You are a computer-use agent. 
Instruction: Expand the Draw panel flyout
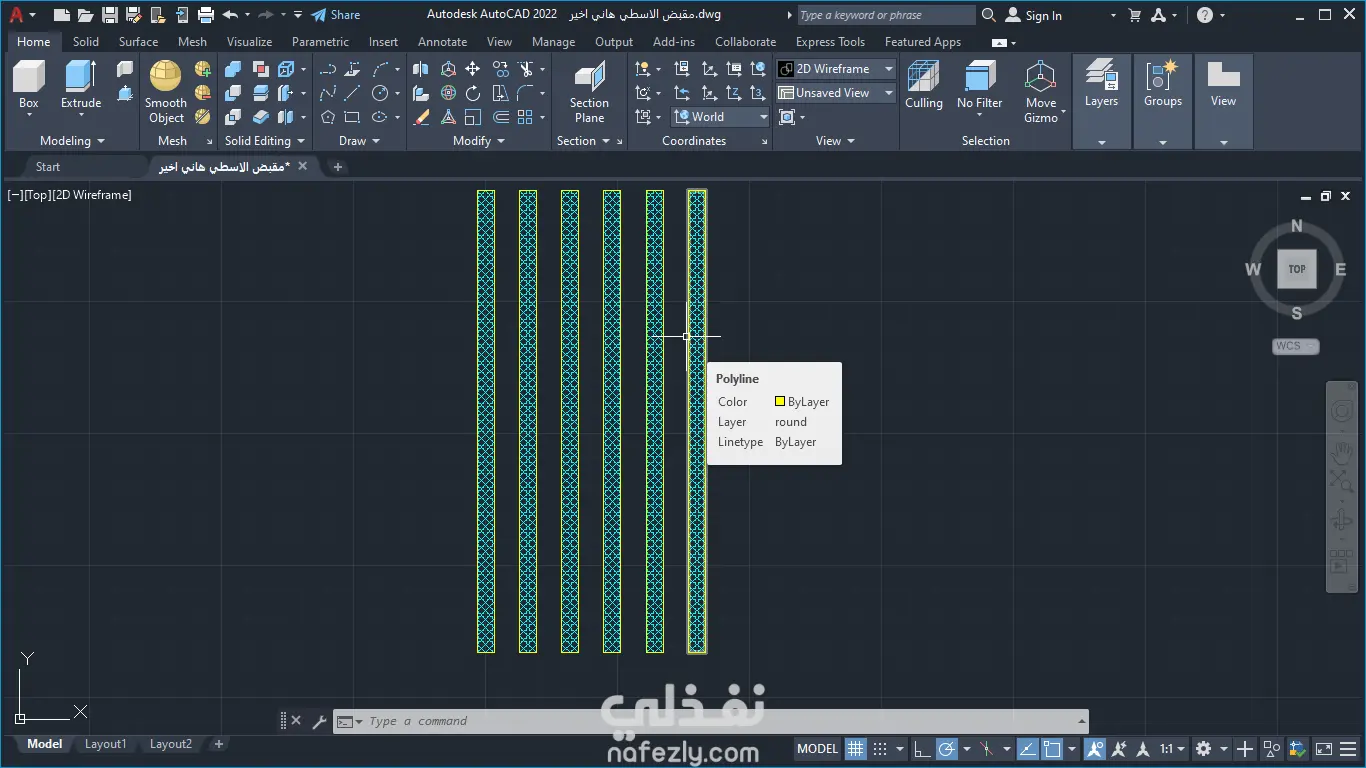tap(359, 141)
